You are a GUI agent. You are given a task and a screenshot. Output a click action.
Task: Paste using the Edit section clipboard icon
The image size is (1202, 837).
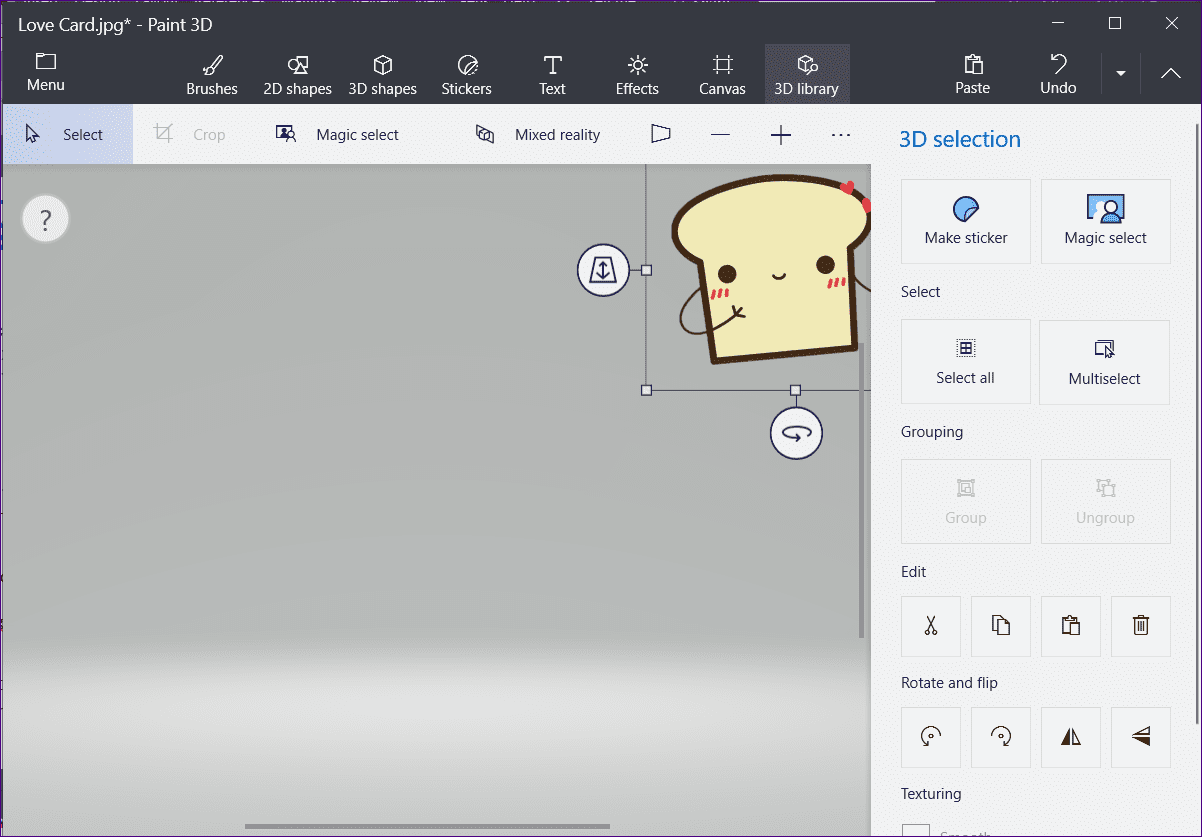(x=1071, y=626)
